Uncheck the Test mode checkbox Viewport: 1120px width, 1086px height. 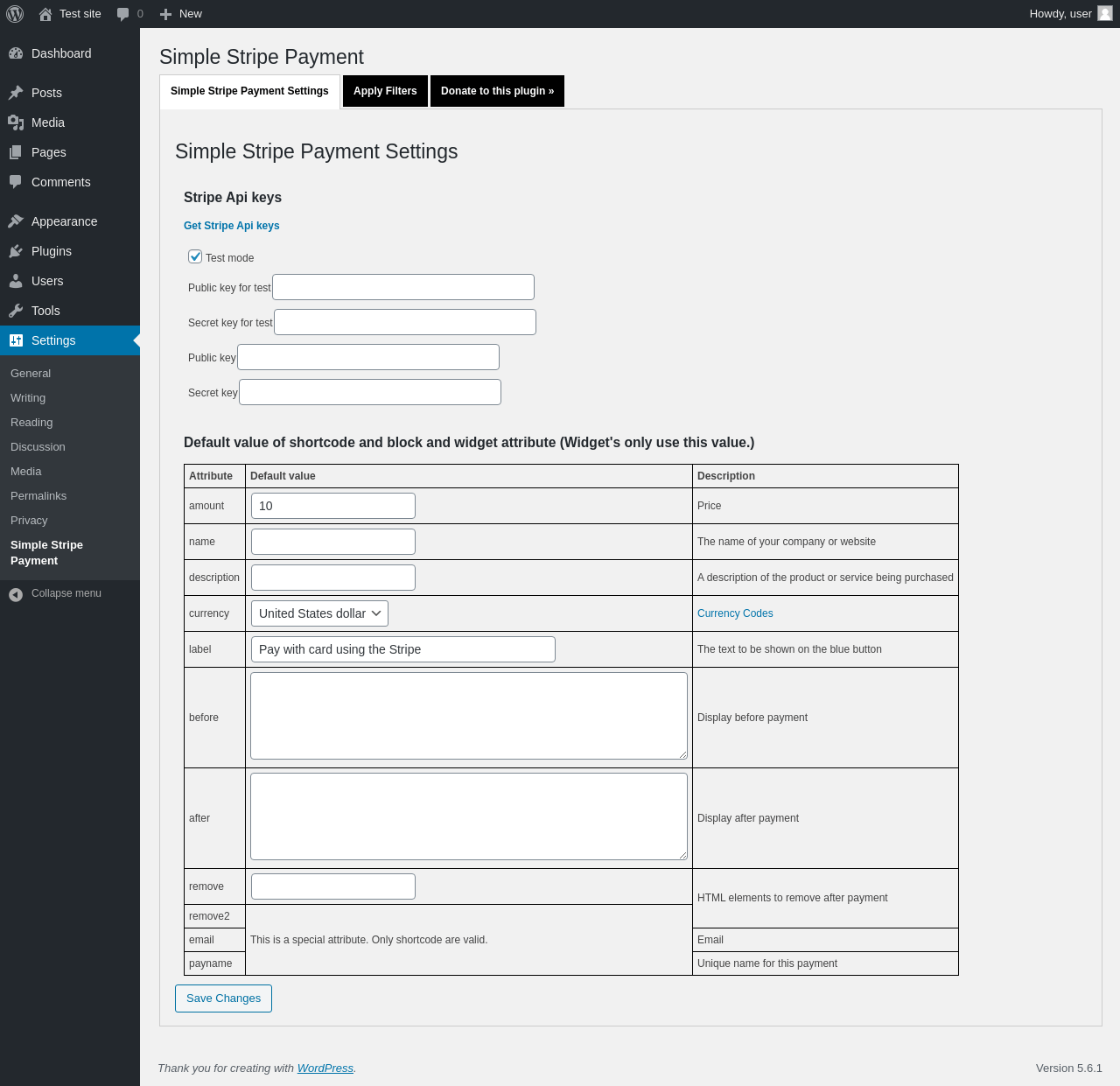[195, 256]
